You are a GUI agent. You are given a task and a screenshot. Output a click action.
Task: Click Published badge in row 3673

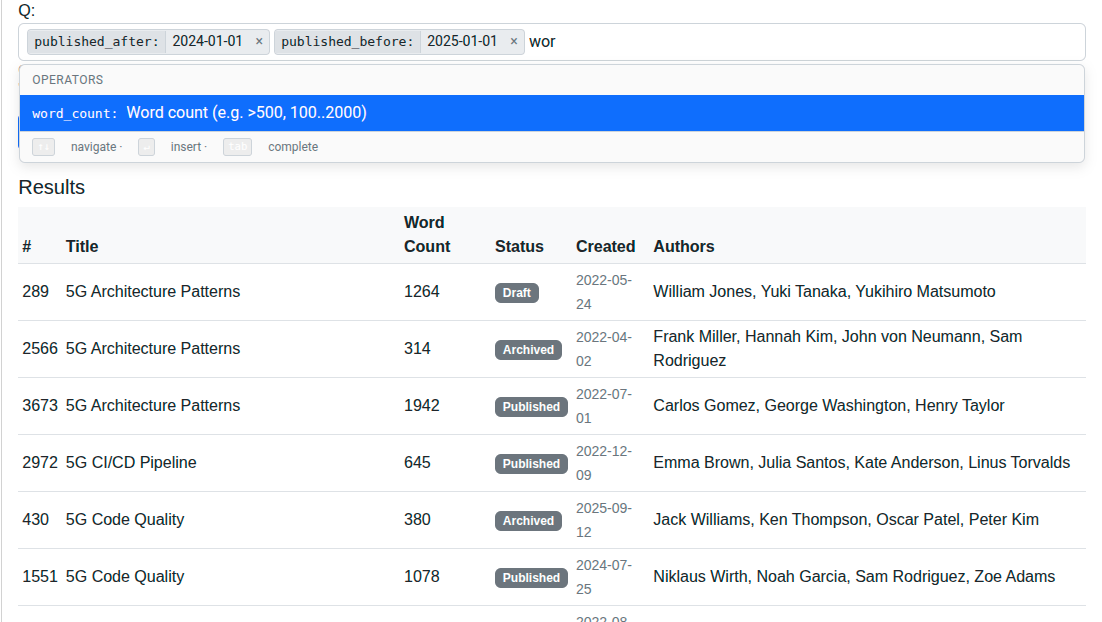coord(531,406)
